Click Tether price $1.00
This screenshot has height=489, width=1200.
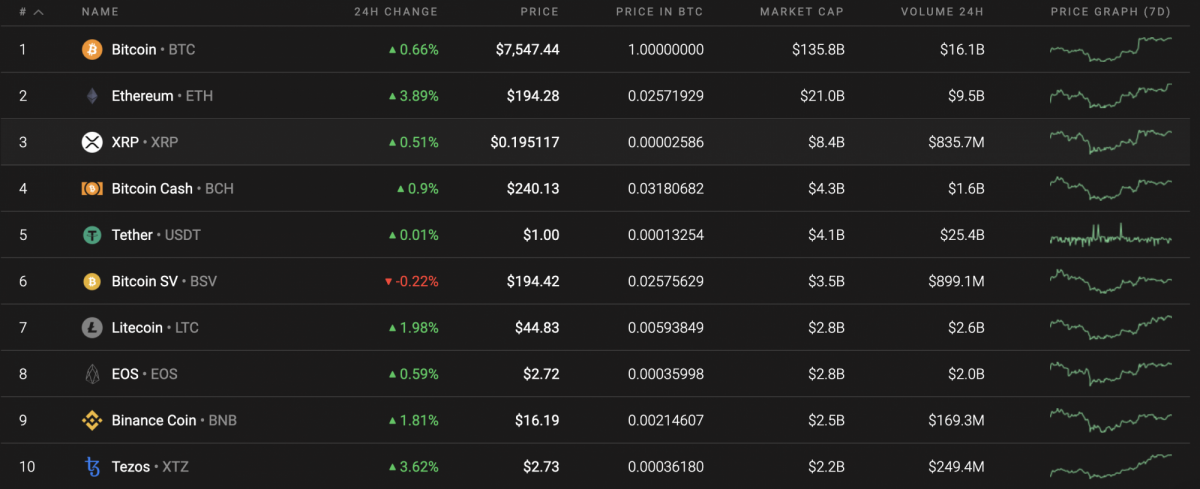[x=541, y=235]
